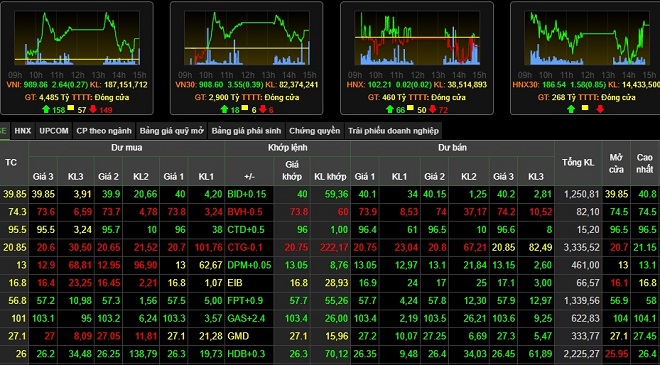The height and width of the screenshot is (365, 660).
Task: Click the BID stock symbol
Action: pyautogui.click(x=234, y=194)
